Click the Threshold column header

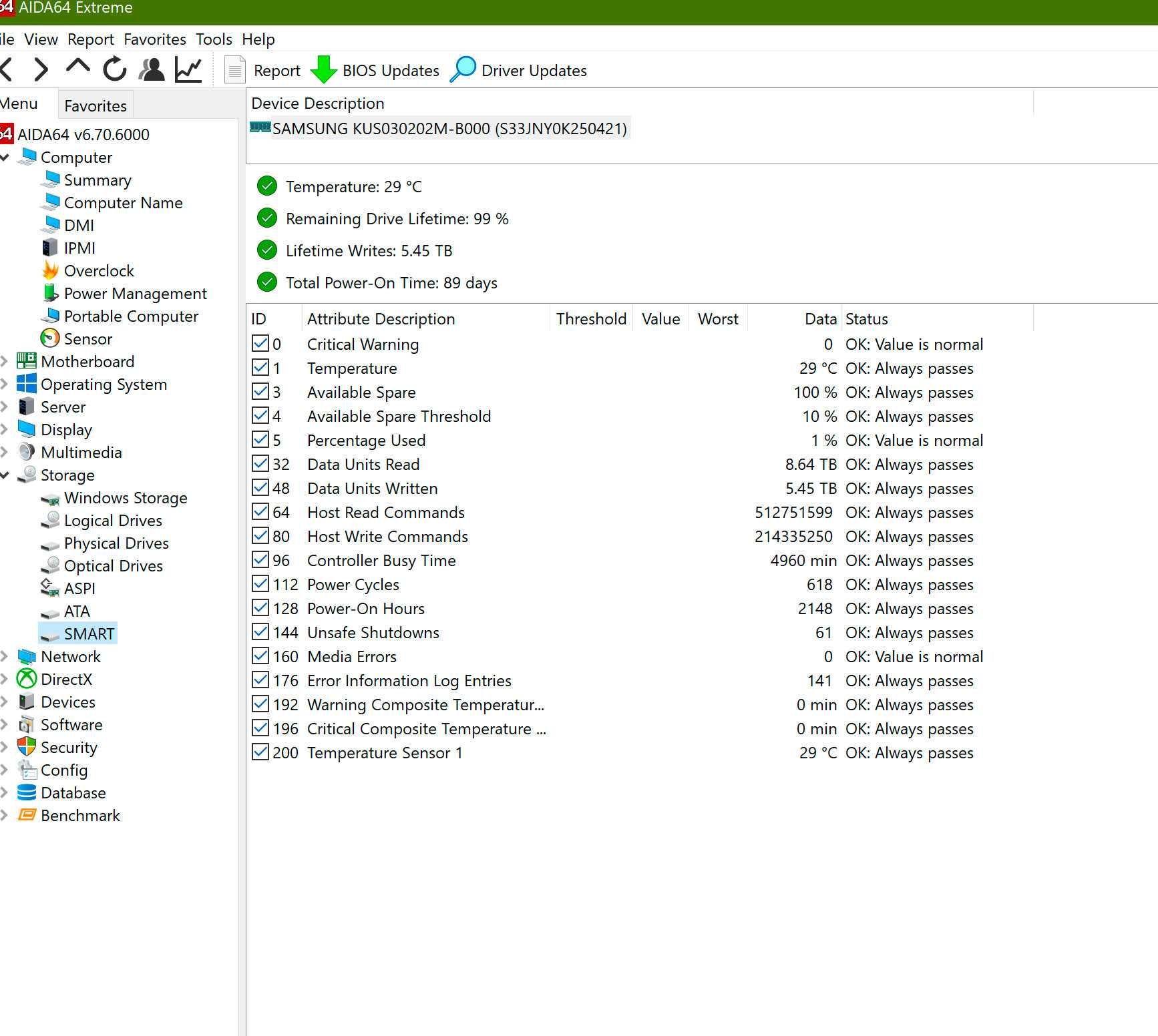tap(591, 319)
